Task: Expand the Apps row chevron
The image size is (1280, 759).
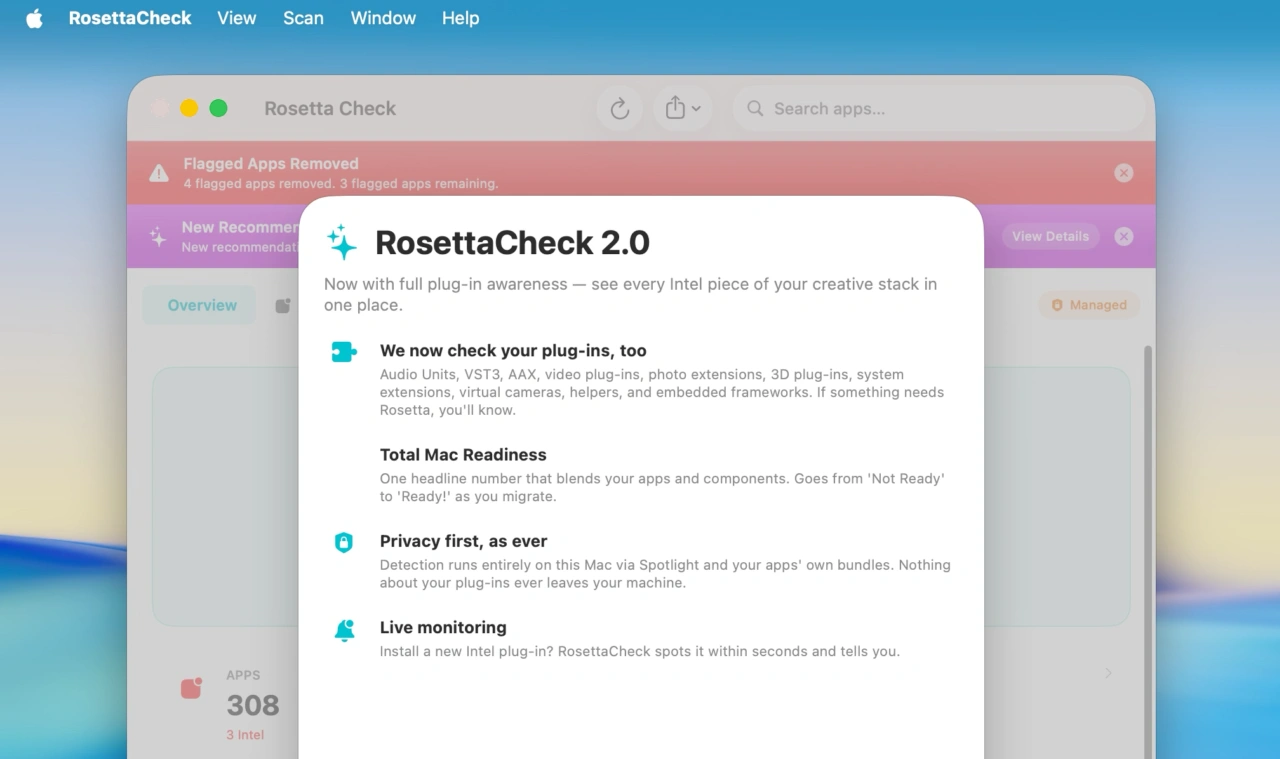Action: pyautogui.click(x=1108, y=673)
